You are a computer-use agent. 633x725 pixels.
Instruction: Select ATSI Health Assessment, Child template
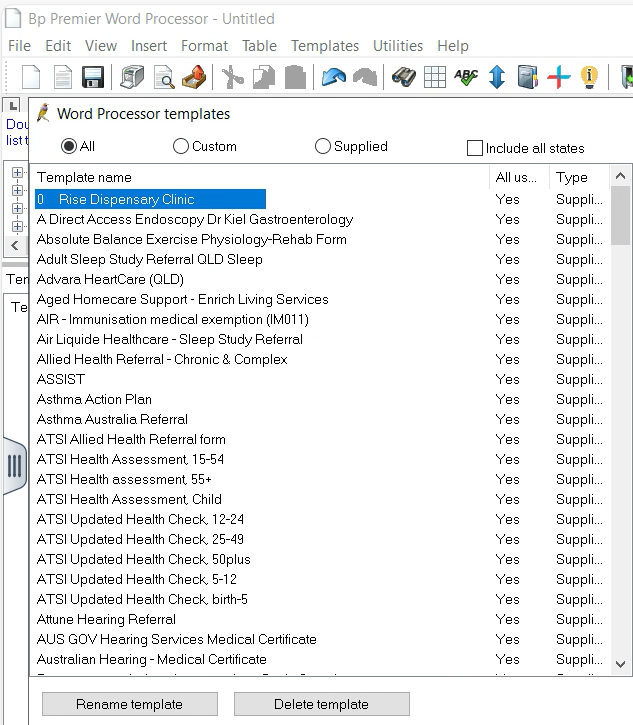point(129,499)
